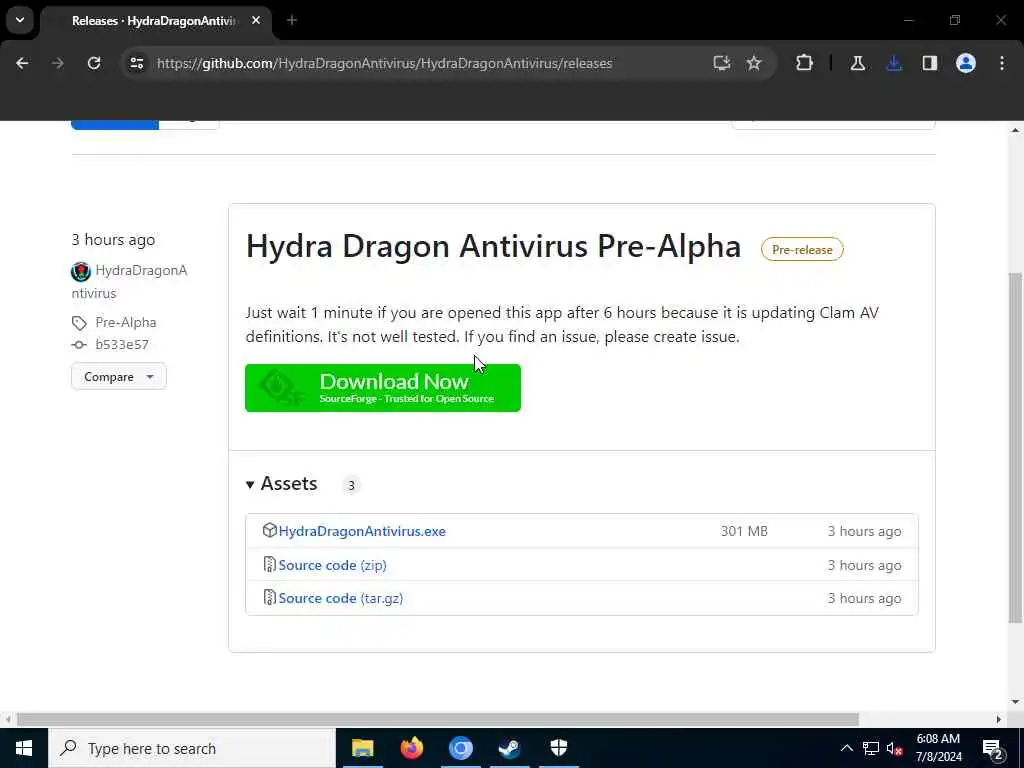1024x768 pixels.
Task: Open Windows Security shield on the taskbar
Action: [559, 748]
